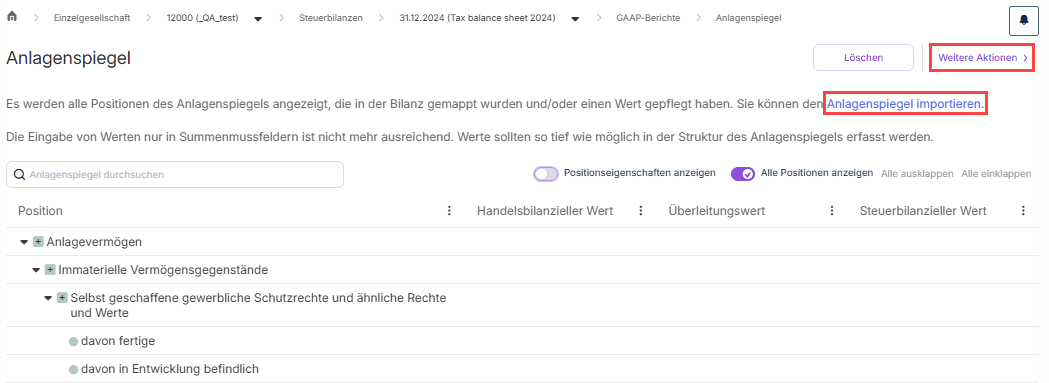Click the Löschen button
The width and height of the screenshot is (1049, 383).
(863, 58)
